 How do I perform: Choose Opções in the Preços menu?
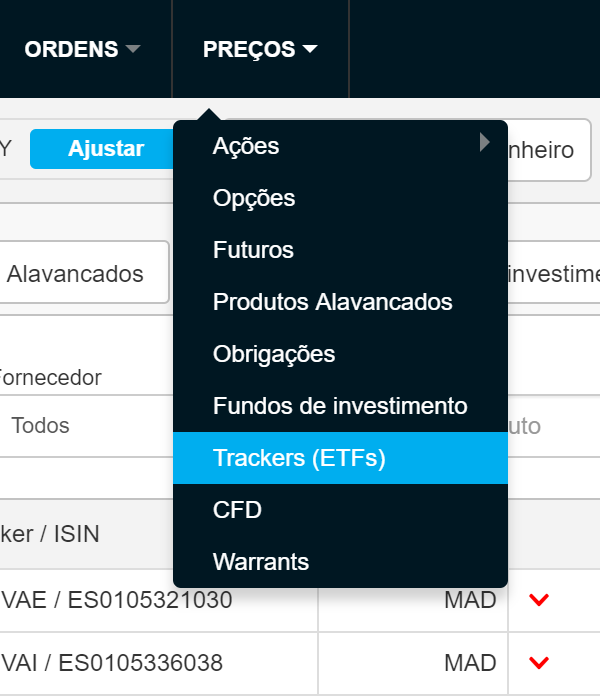point(254,198)
